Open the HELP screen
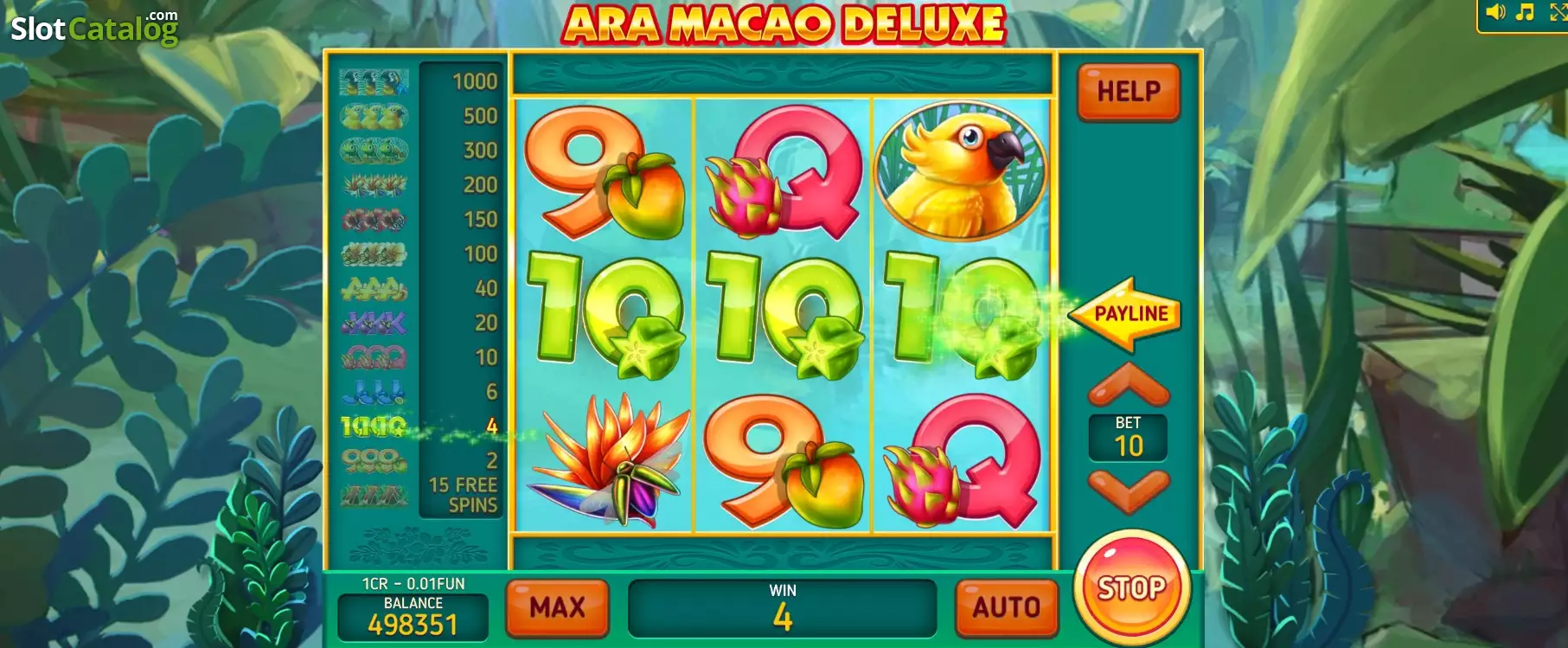Image resolution: width=1568 pixels, height=648 pixels. point(1129,91)
